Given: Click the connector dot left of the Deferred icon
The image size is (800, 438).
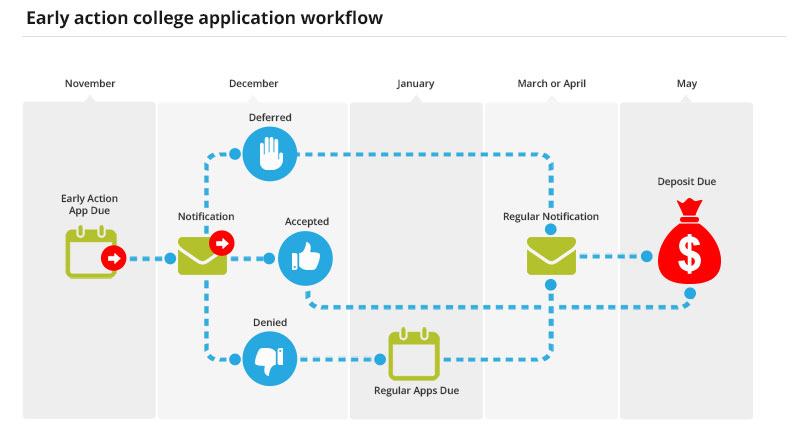Looking at the screenshot, I should pos(235,154).
